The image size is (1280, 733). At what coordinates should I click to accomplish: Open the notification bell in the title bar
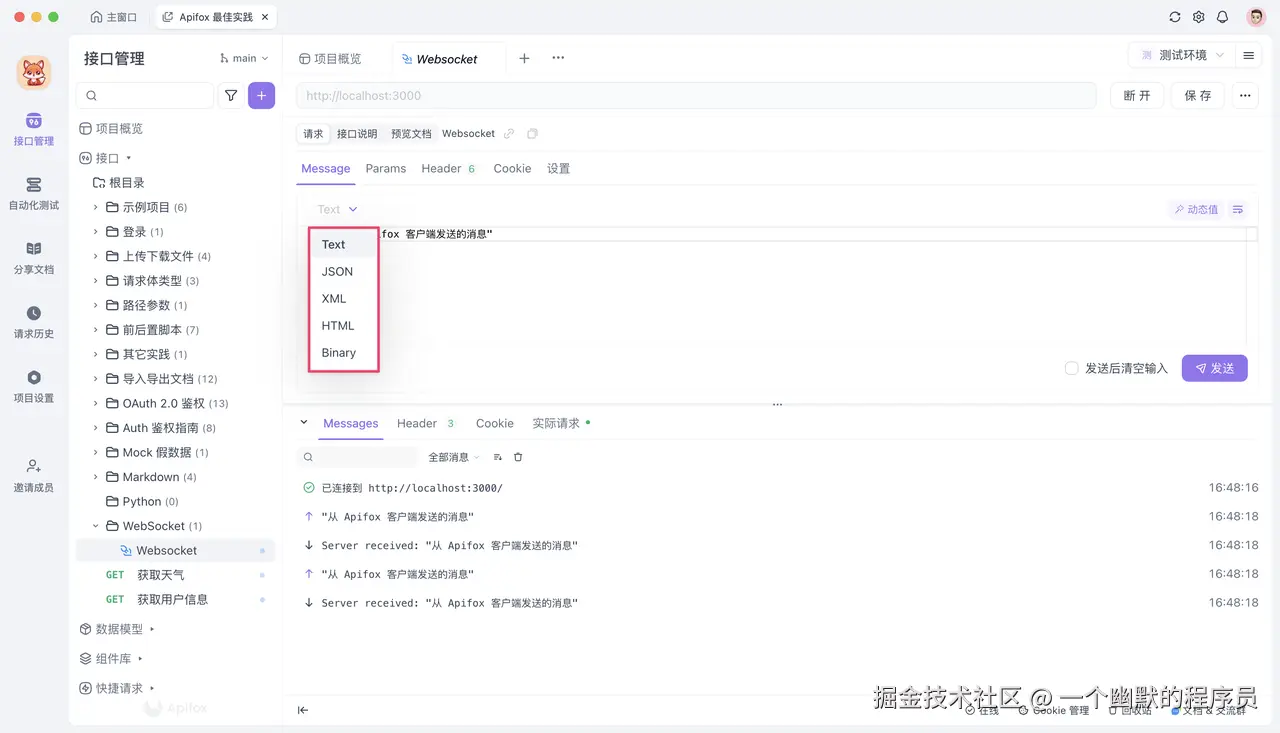click(1221, 16)
